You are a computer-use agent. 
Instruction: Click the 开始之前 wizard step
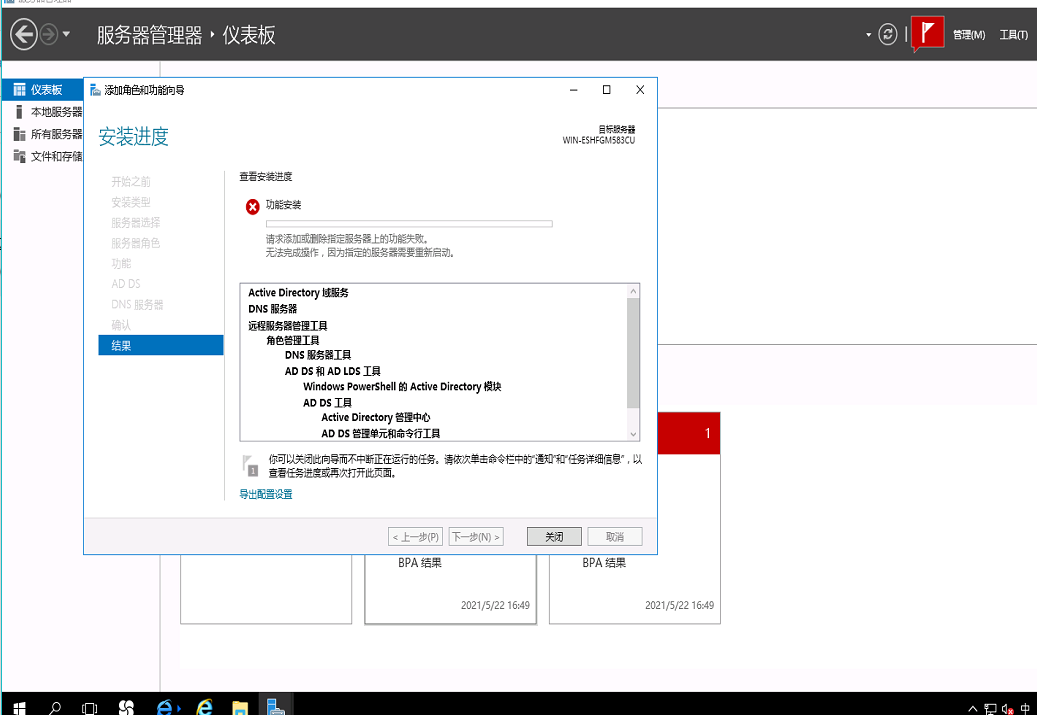click(131, 182)
